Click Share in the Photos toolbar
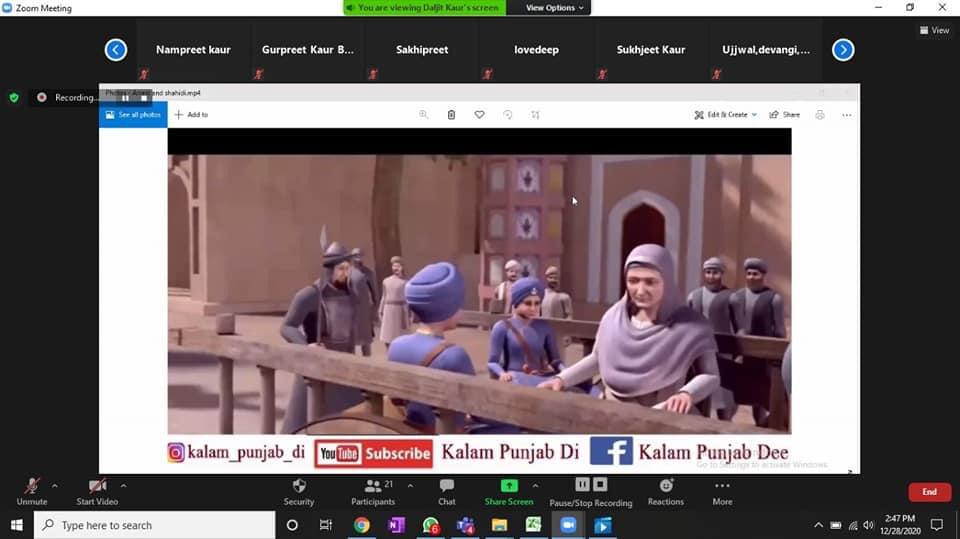Image resolution: width=960 pixels, height=539 pixels. [785, 115]
